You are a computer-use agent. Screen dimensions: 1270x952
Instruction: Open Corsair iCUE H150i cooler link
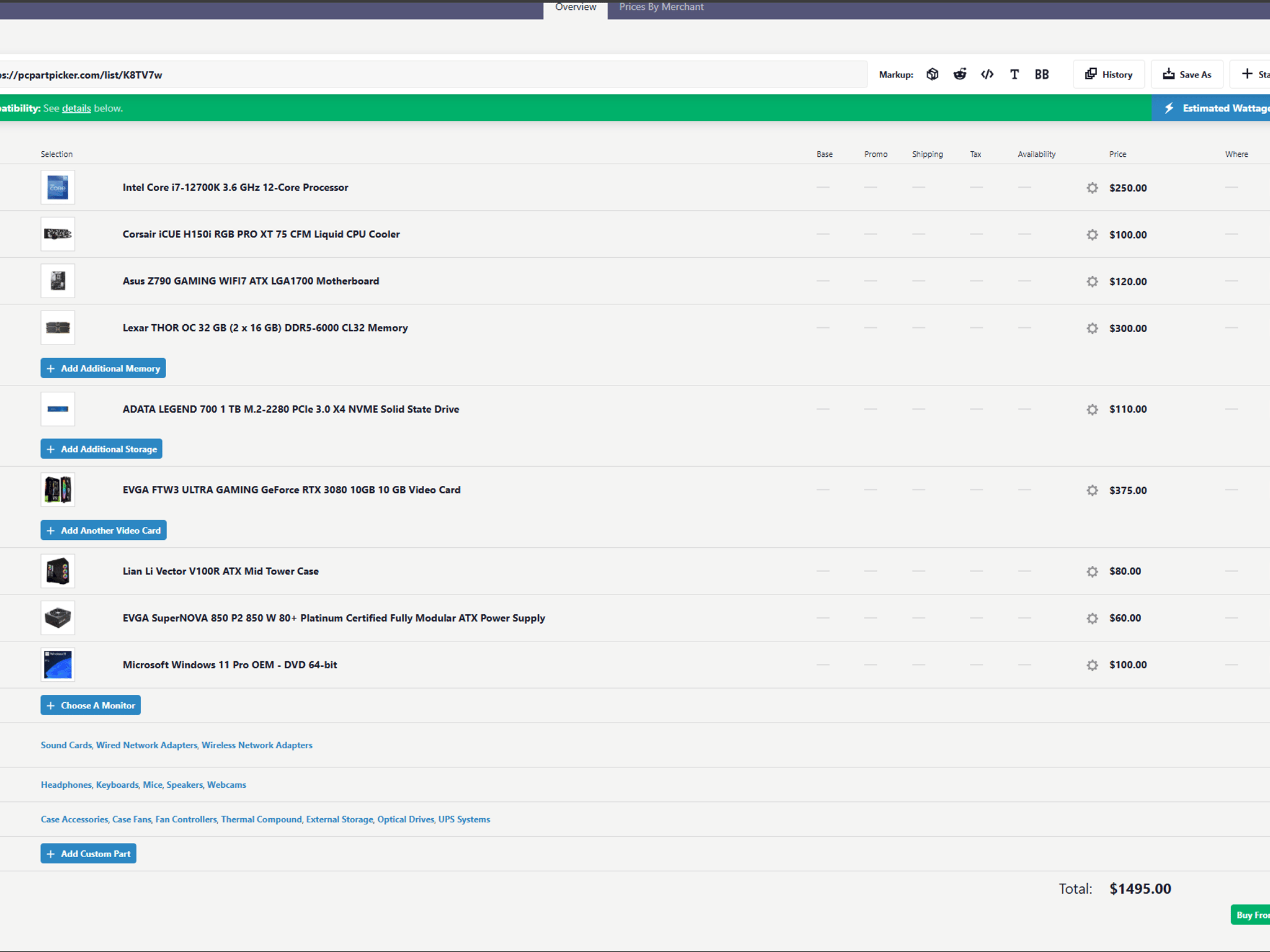click(x=261, y=234)
